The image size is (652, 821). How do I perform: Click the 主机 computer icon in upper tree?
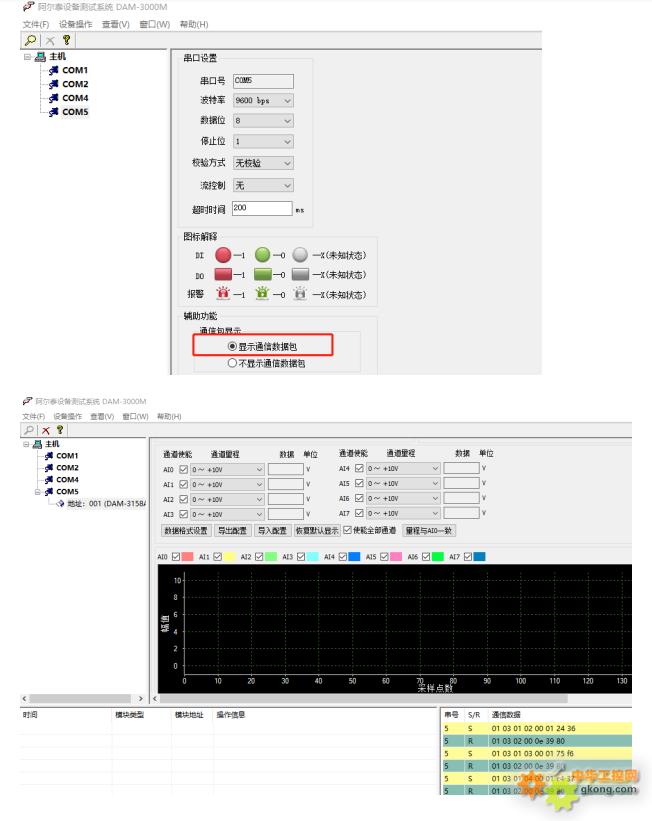[x=40, y=57]
